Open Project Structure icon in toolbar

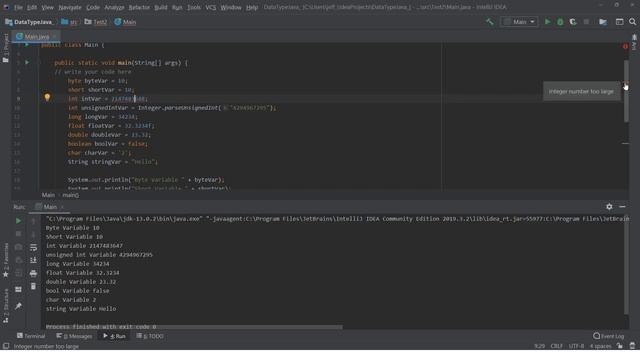point(603,22)
